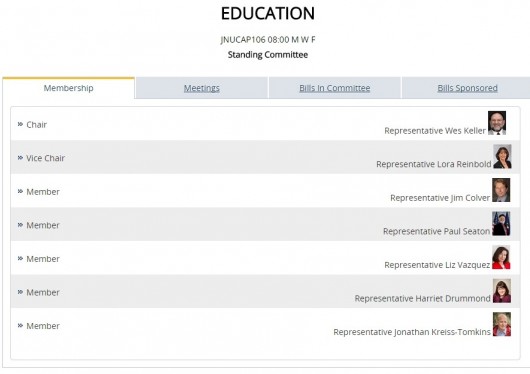Open Jim Colver's portrait photo
The width and height of the screenshot is (530, 374).
tap(501, 190)
